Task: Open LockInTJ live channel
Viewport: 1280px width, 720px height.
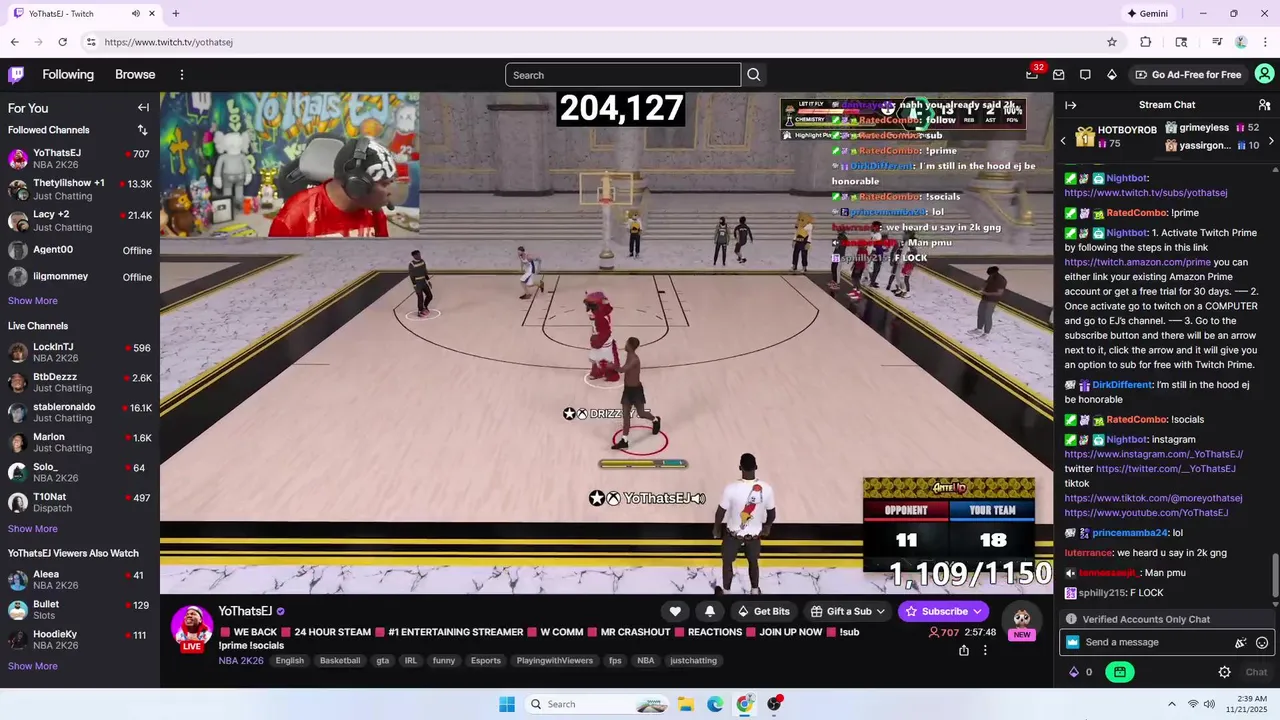Action: click(80, 352)
